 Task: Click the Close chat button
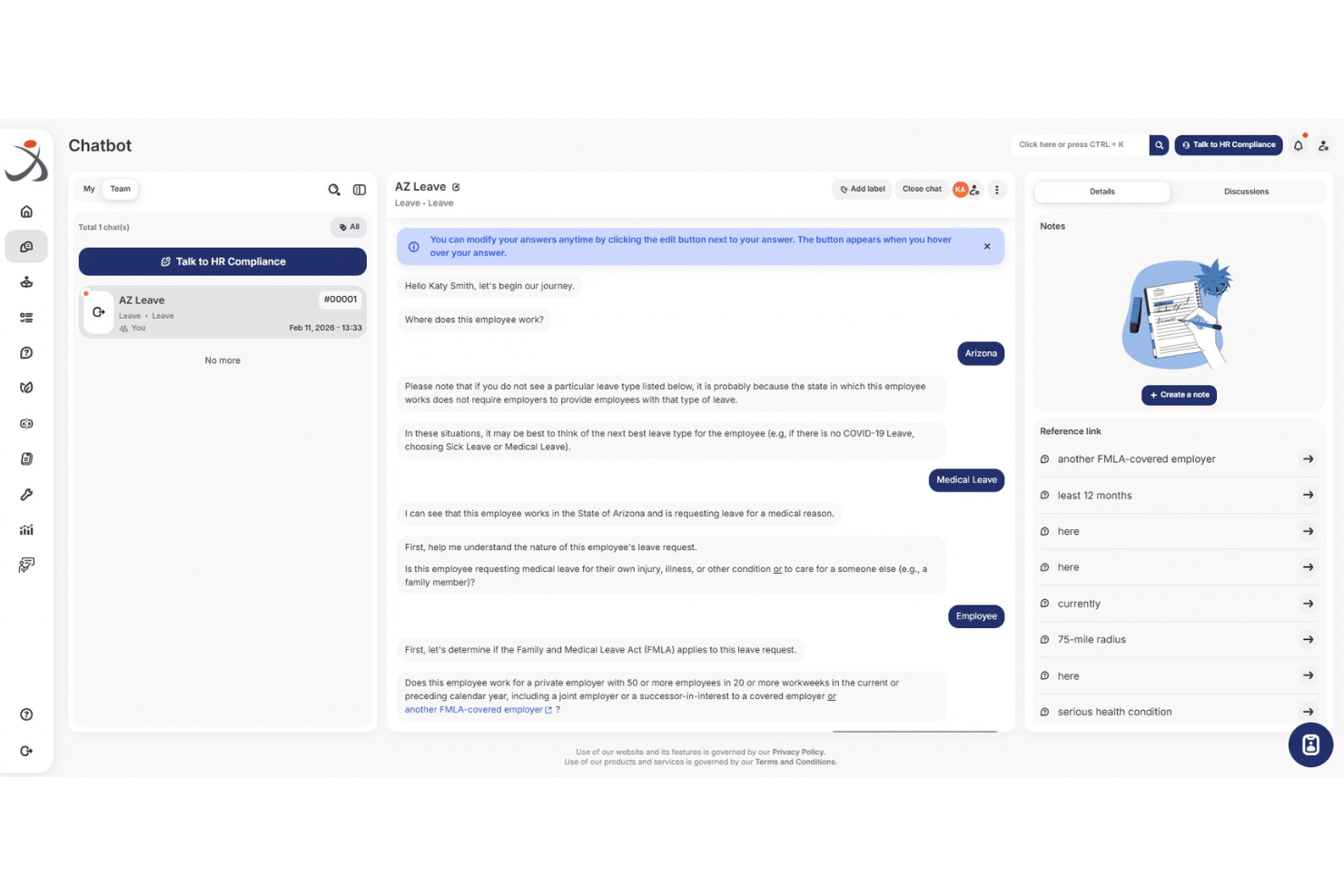[922, 189]
